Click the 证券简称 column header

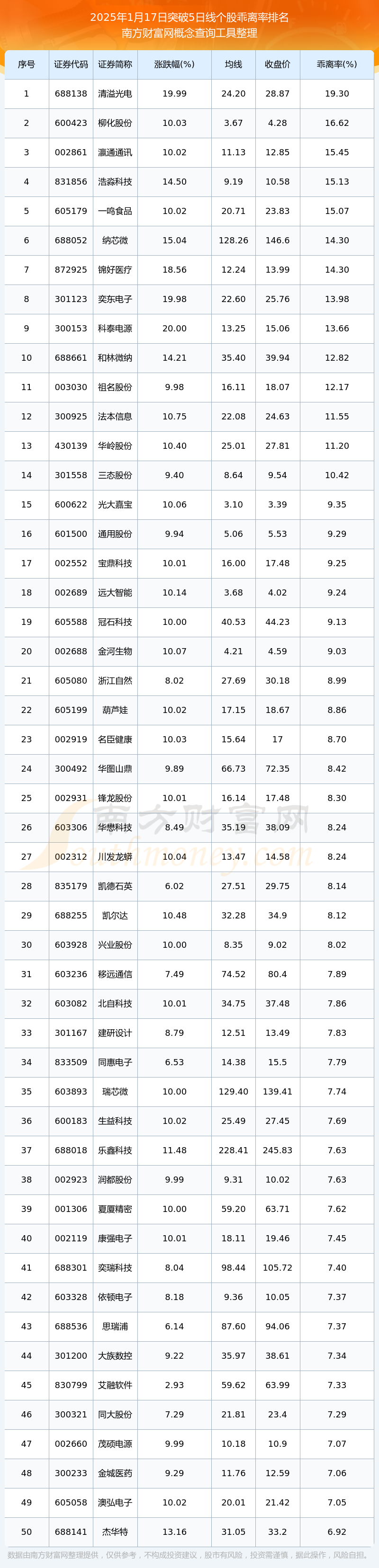tap(115, 64)
